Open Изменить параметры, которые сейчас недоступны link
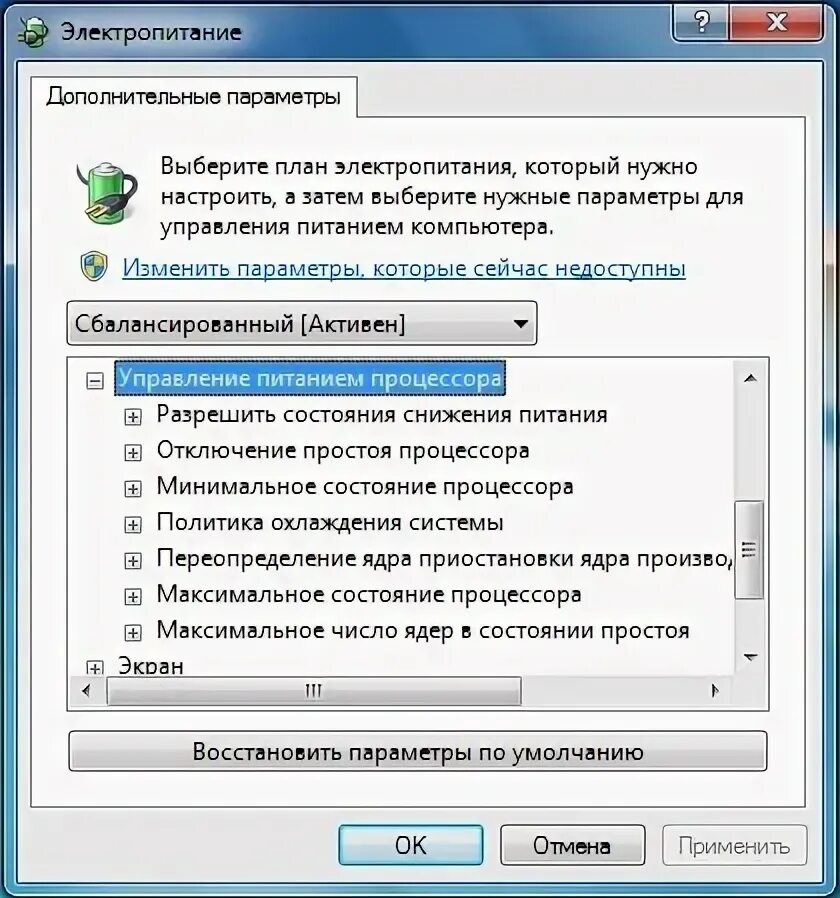The height and width of the screenshot is (898, 840). (x=404, y=268)
